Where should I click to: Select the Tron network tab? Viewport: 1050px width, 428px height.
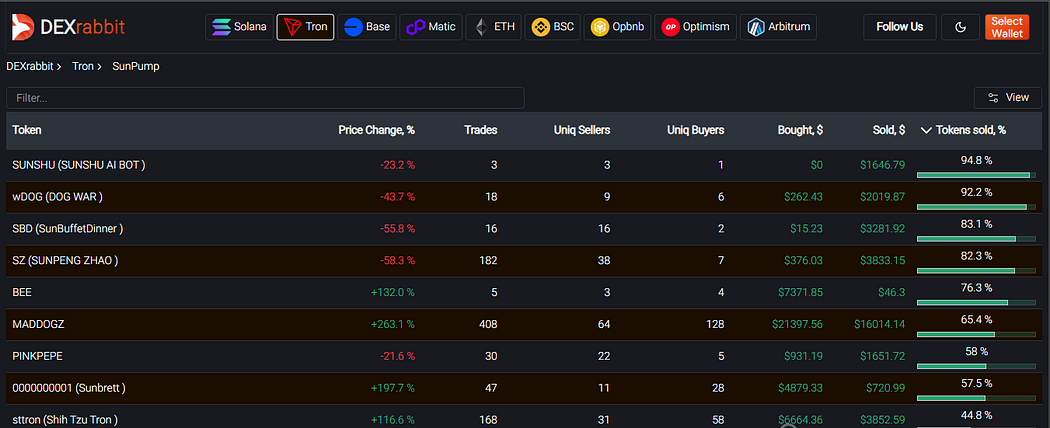pyautogui.click(x=305, y=27)
